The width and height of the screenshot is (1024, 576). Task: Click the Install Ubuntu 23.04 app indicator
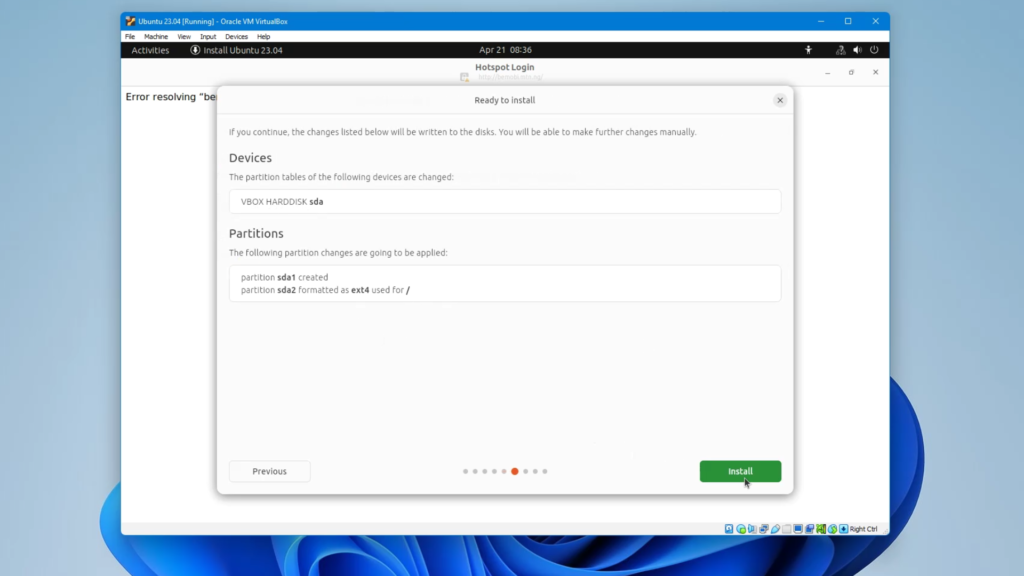click(x=236, y=50)
